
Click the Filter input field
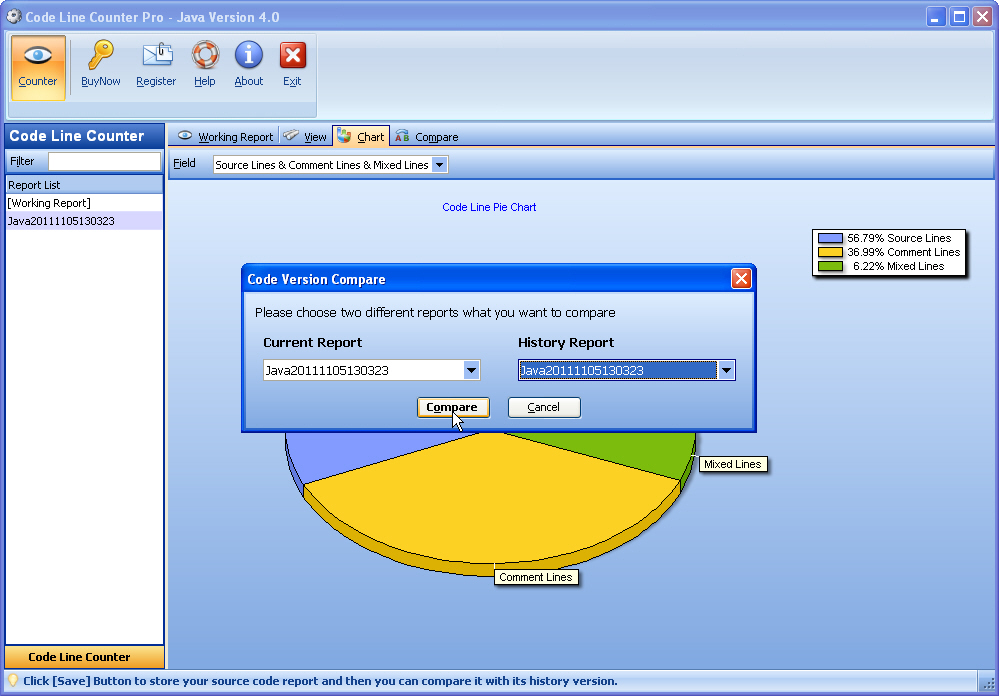[x=104, y=161]
